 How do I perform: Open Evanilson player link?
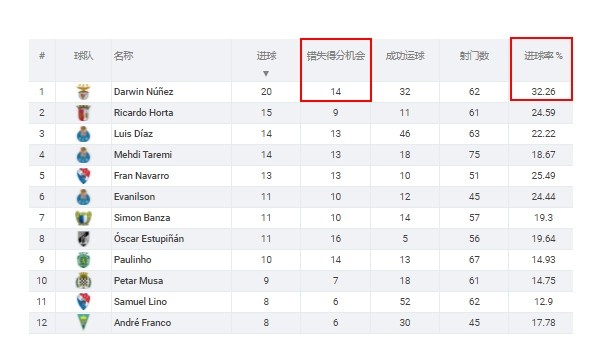(x=134, y=197)
